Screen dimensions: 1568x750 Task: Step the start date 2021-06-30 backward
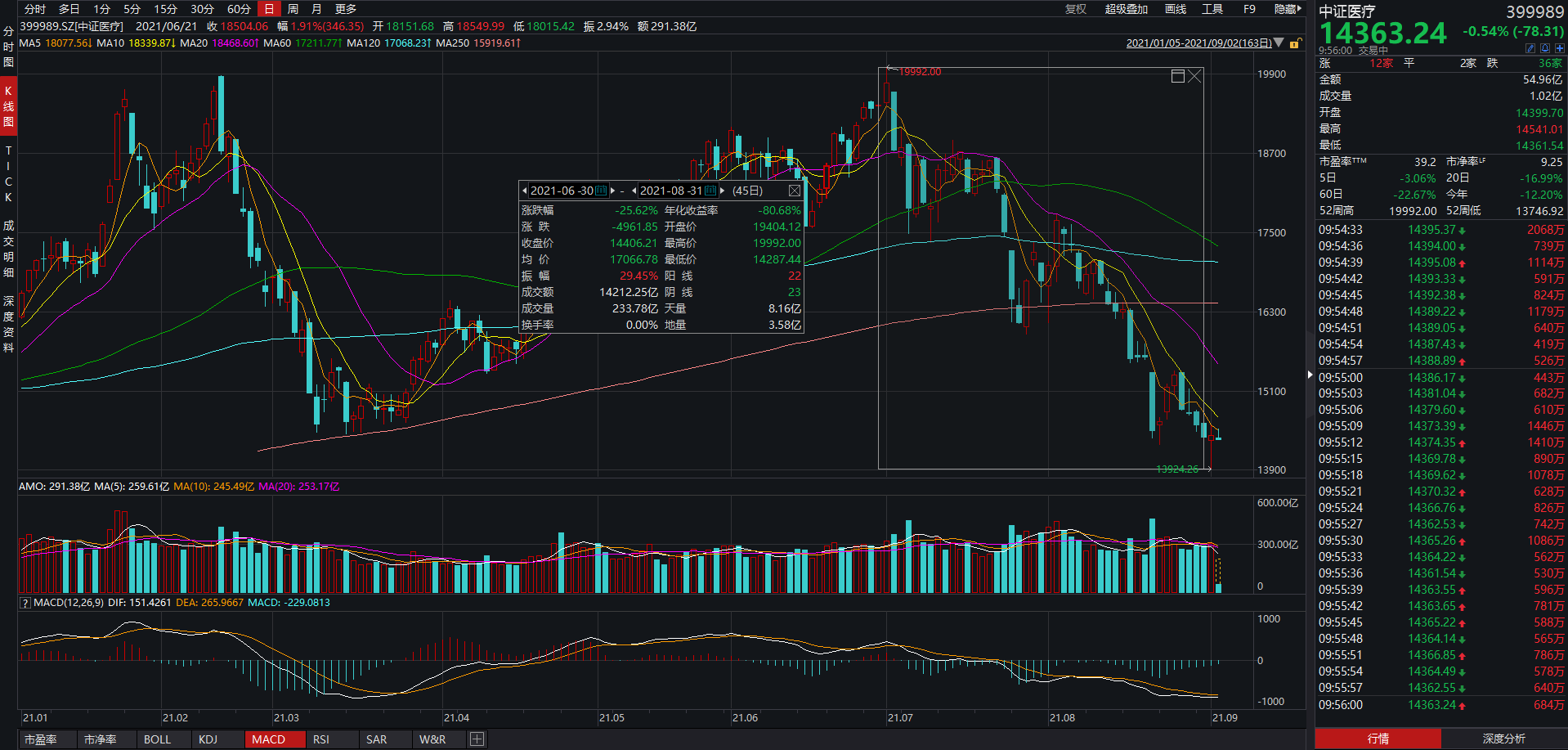coord(524,191)
